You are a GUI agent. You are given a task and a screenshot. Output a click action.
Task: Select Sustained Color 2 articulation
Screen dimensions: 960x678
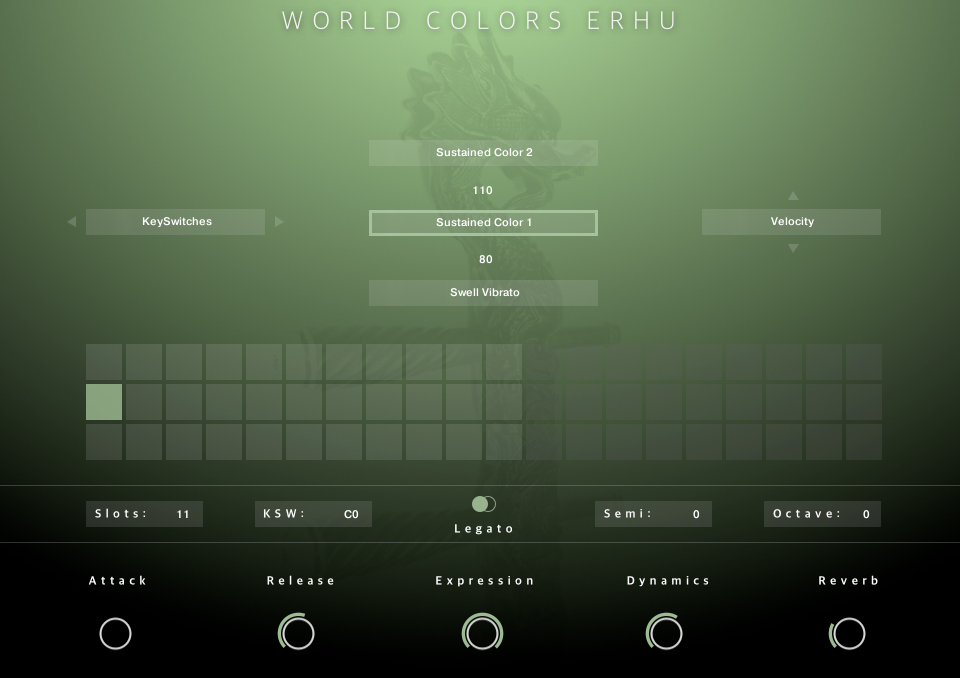coord(483,153)
